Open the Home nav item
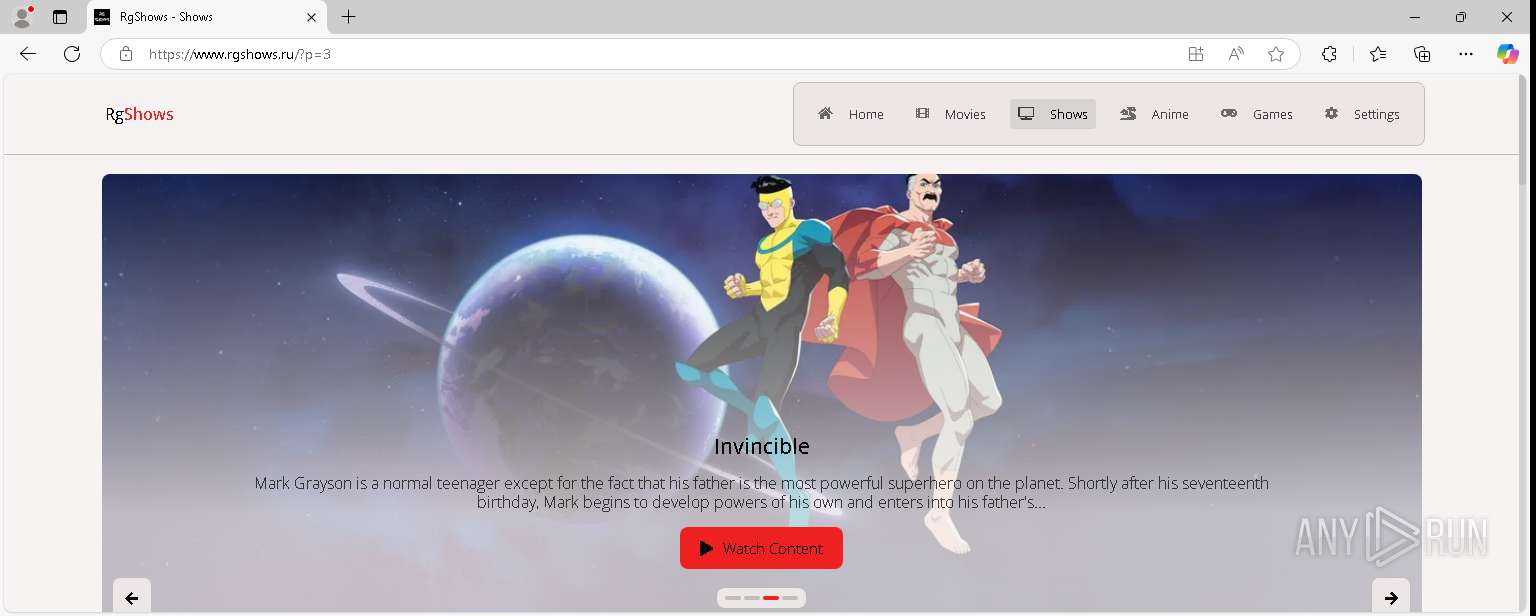This screenshot has height=616, width=1536. [851, 114]
